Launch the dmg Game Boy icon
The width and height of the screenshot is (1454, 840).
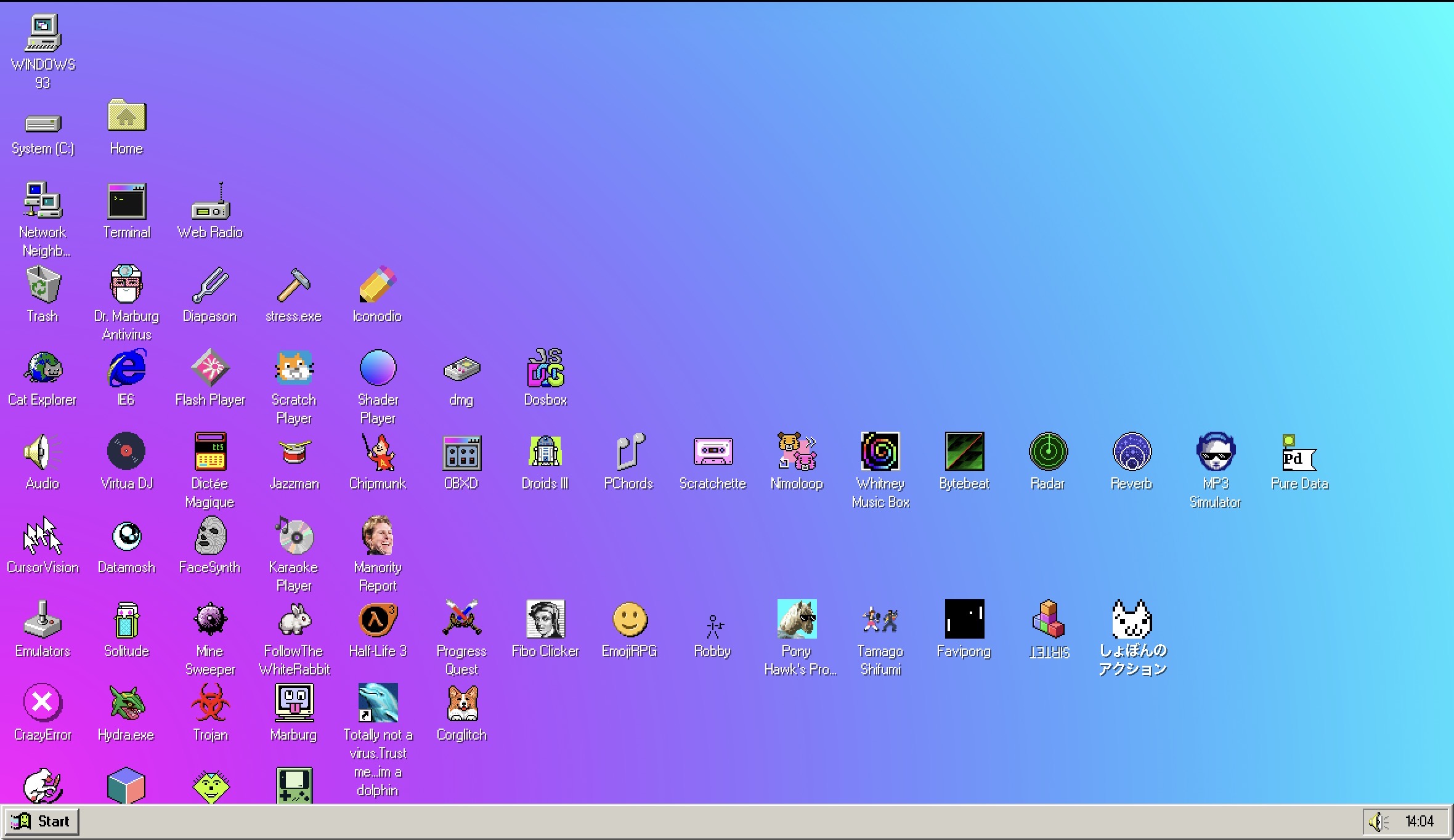tap(461, 369)
